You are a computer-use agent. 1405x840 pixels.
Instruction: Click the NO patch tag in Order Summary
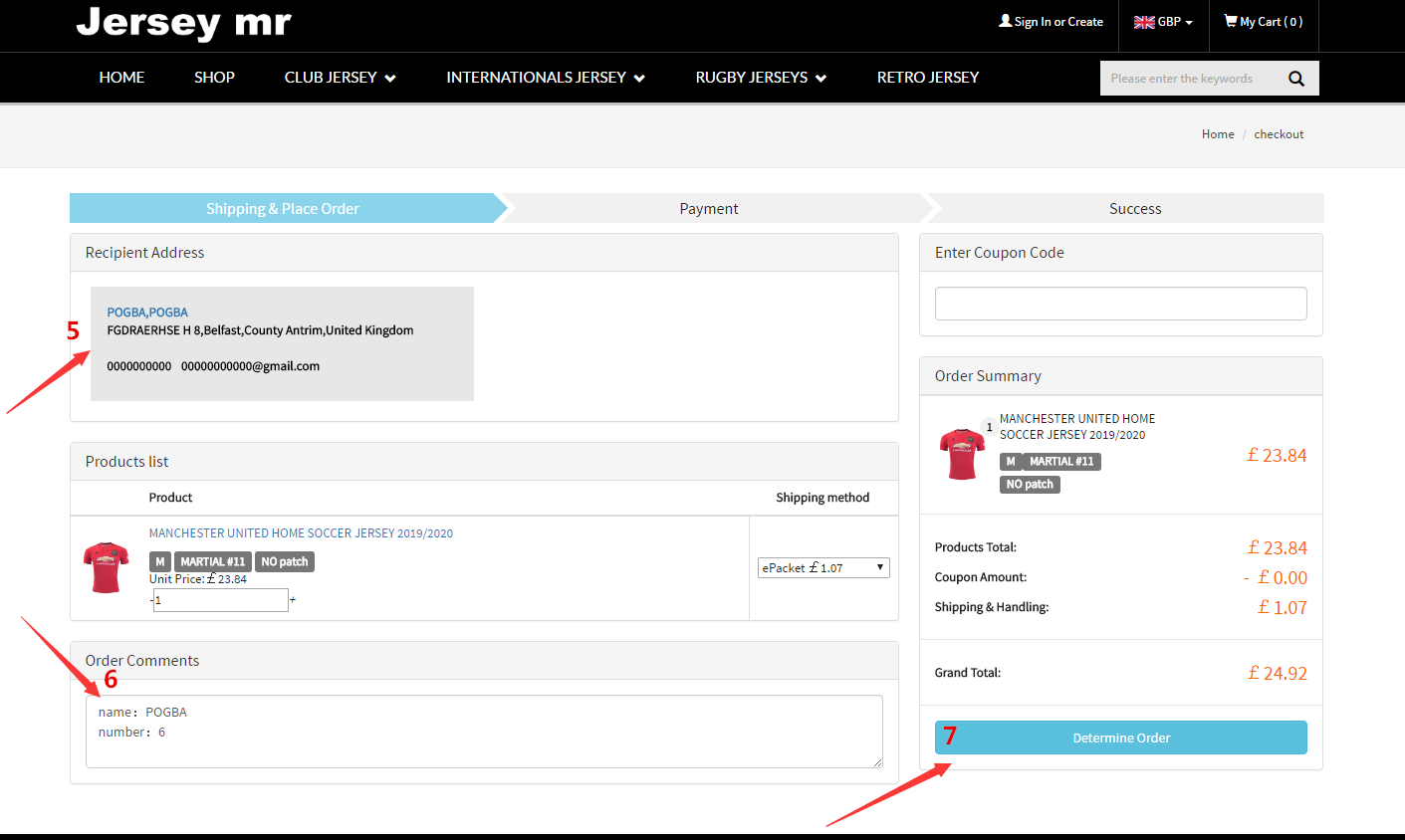pos(1030,485)
